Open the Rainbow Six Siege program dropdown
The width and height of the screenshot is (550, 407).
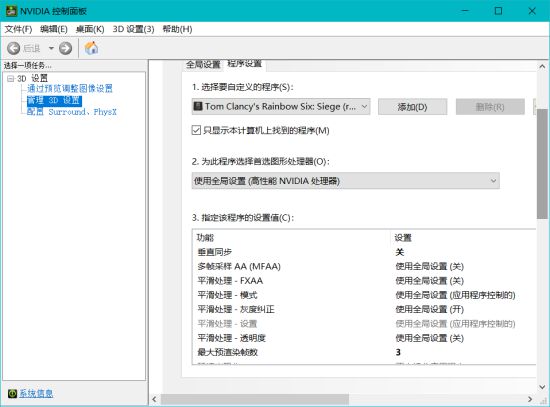point(281,106)
